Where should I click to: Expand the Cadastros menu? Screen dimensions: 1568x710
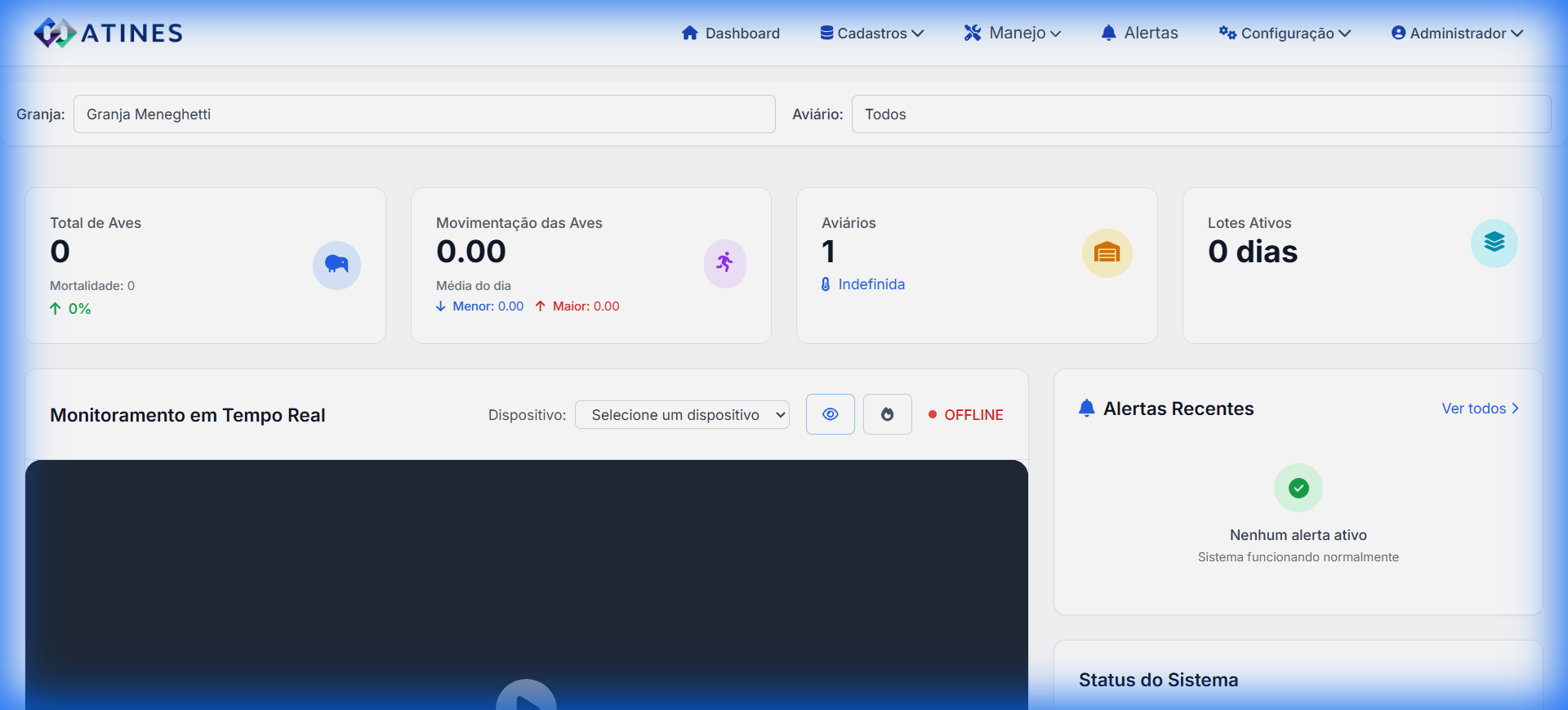pyautogui.click(x=871, y=33)
